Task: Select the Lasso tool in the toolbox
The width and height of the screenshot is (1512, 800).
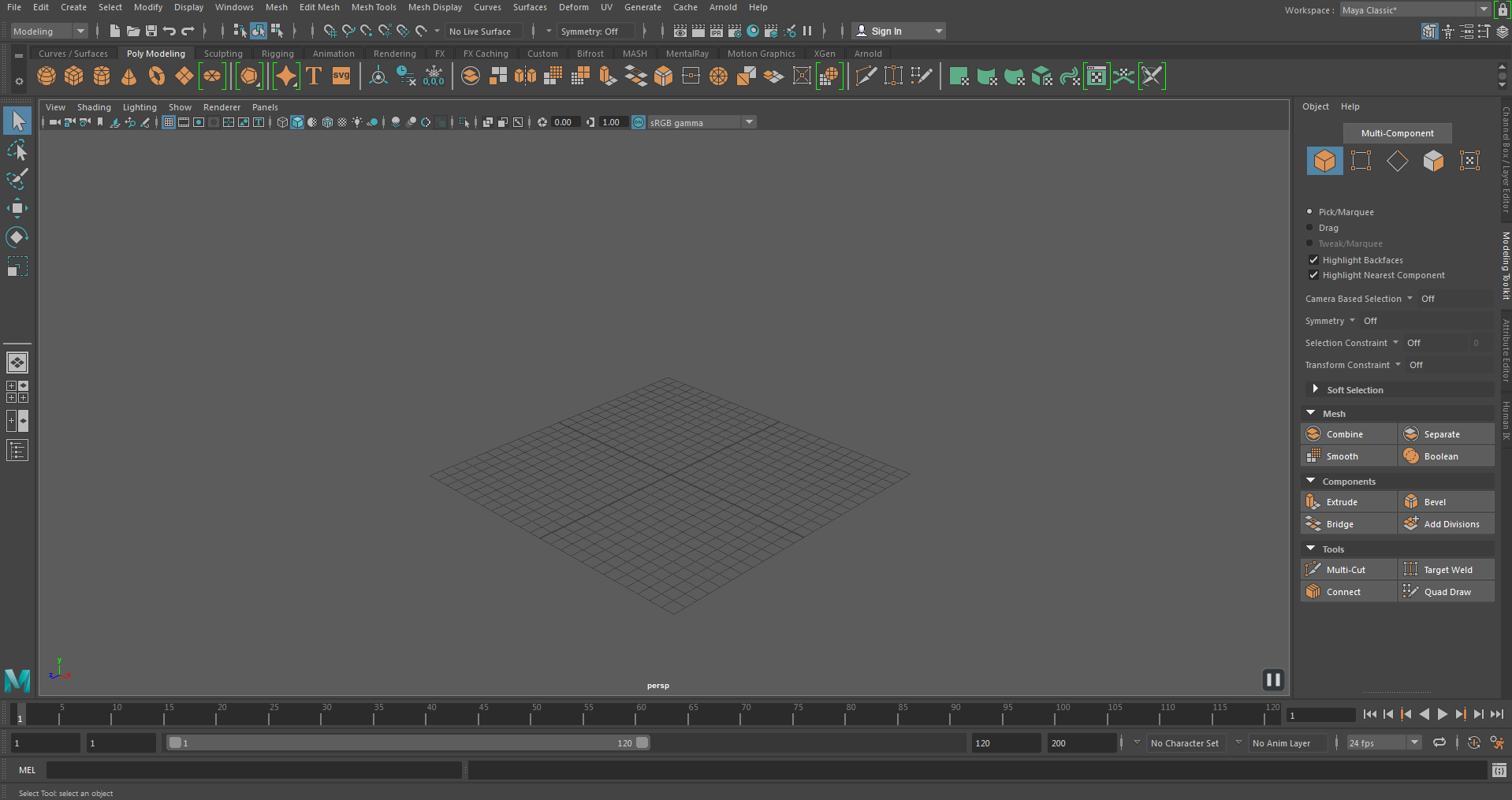Action: [x=17, y=150]
